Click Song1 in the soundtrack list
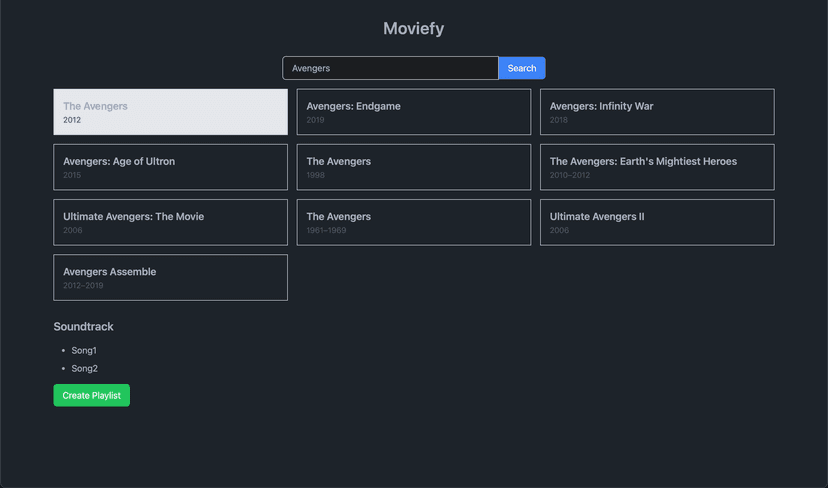 coord(84,351)
